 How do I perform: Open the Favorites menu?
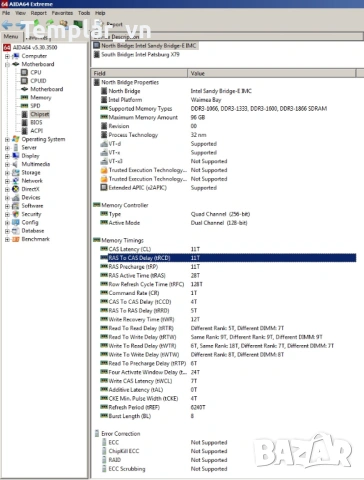pyautogui.click(x=62, y=13)
